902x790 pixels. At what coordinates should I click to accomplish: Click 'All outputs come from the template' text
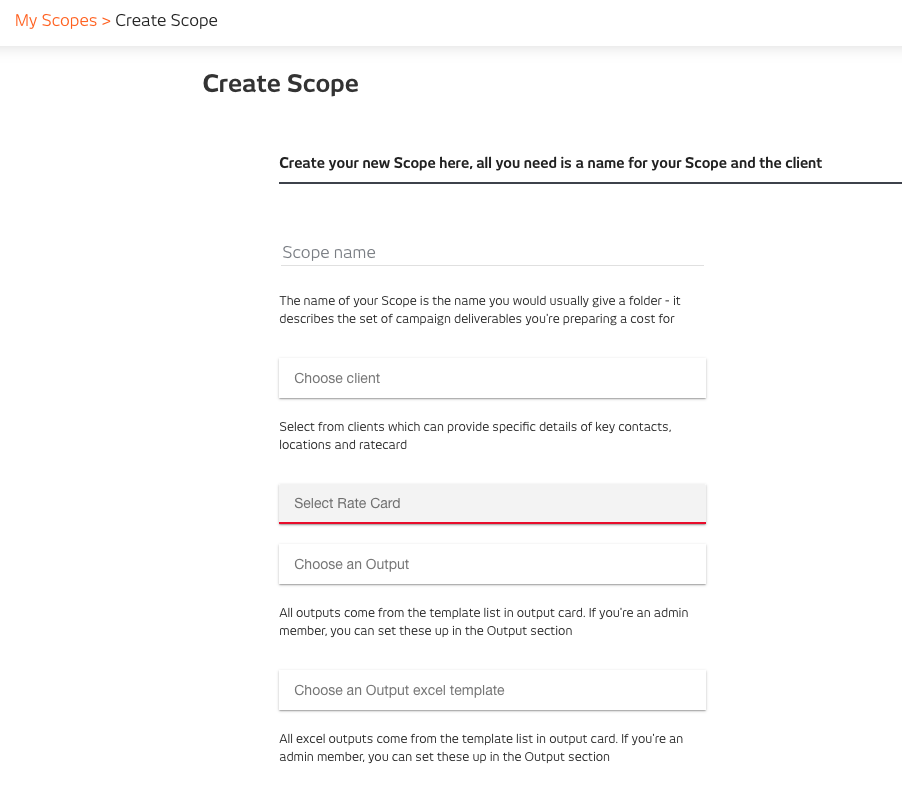pyautogui.click(x=484, y=613)
